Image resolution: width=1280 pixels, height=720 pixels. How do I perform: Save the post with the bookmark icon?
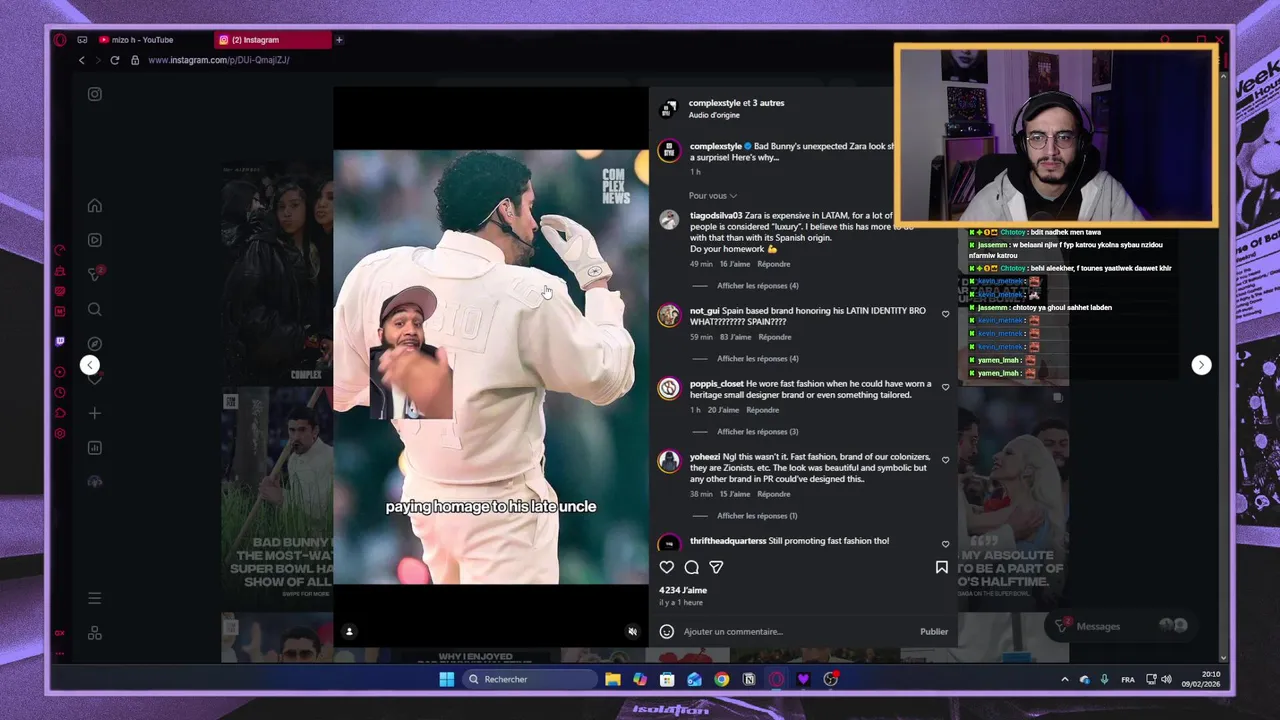941,567
